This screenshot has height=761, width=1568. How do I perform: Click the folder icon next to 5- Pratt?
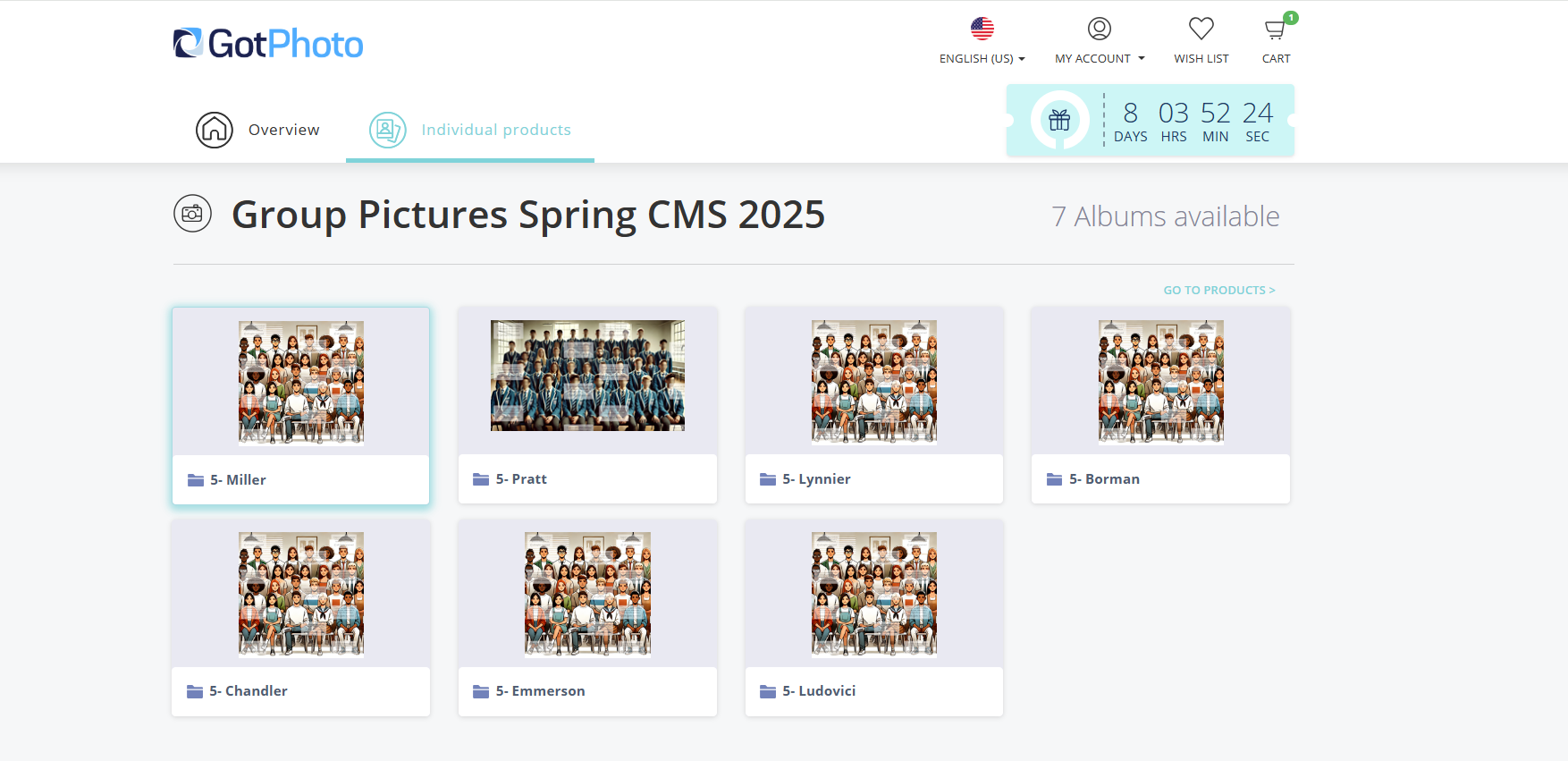(481, 479)
